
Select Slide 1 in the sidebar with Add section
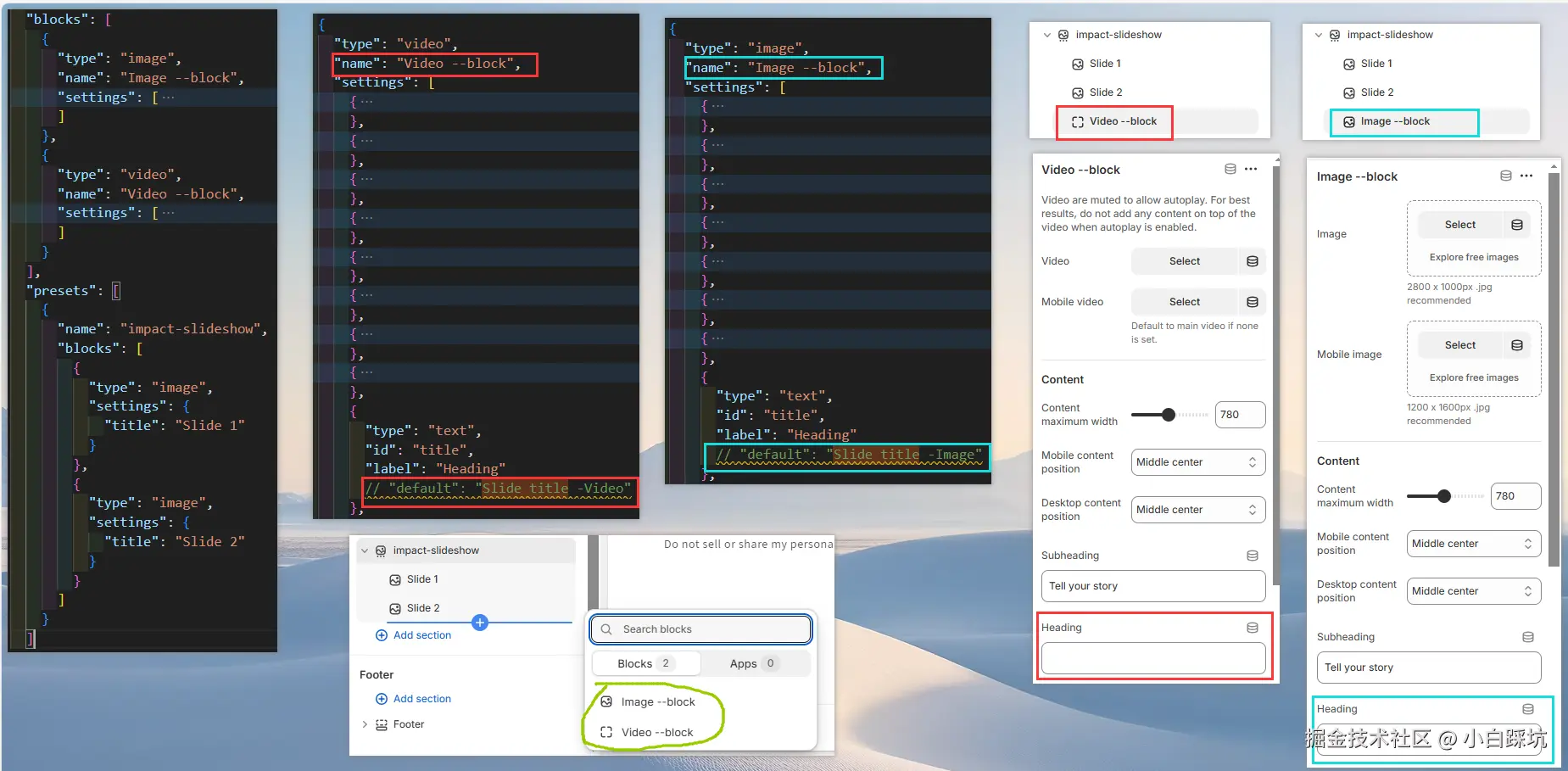[422, 579]
